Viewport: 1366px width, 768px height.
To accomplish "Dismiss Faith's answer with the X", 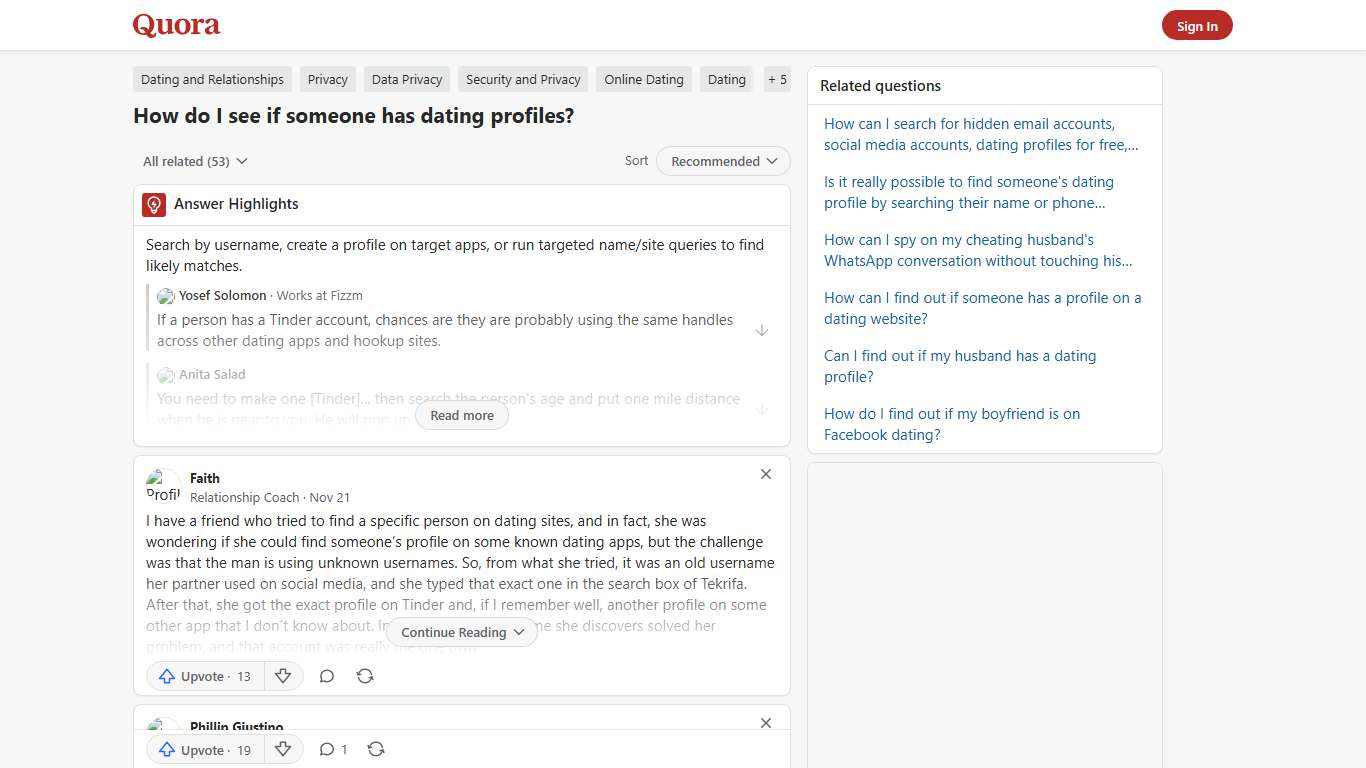I will point(765,474).
